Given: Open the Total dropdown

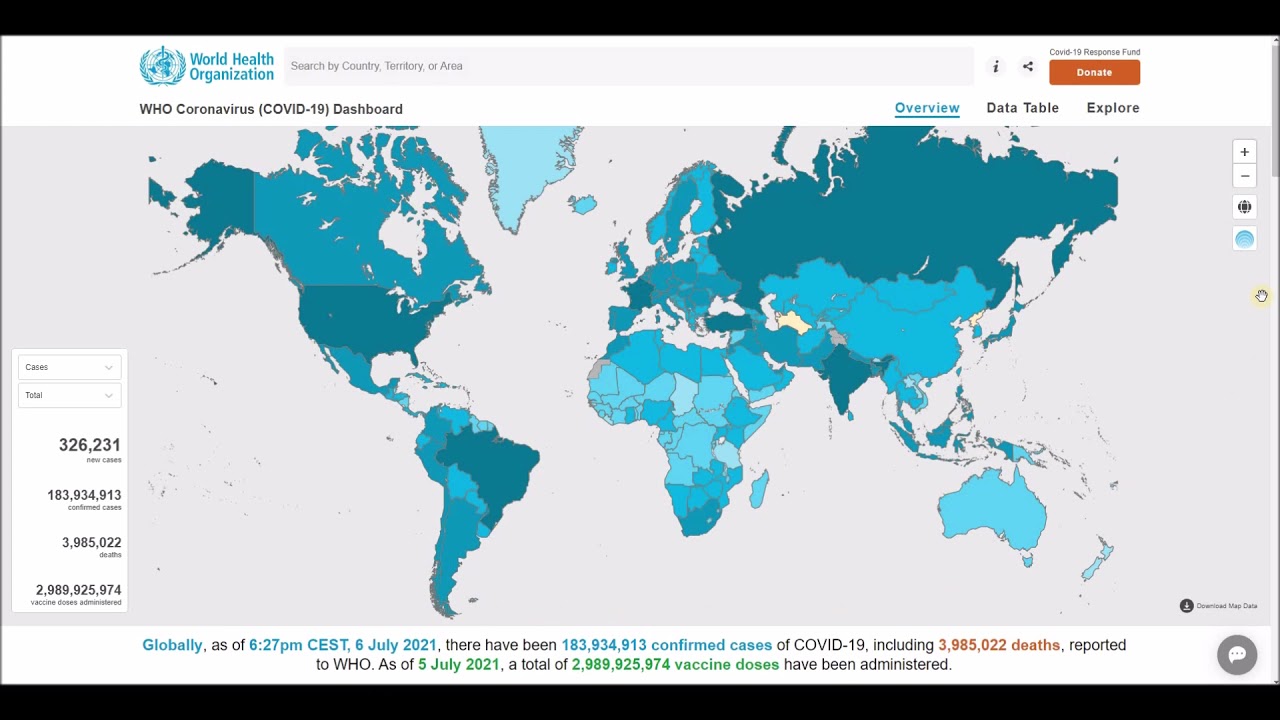Looking at the screenshot, I should 69,395.
